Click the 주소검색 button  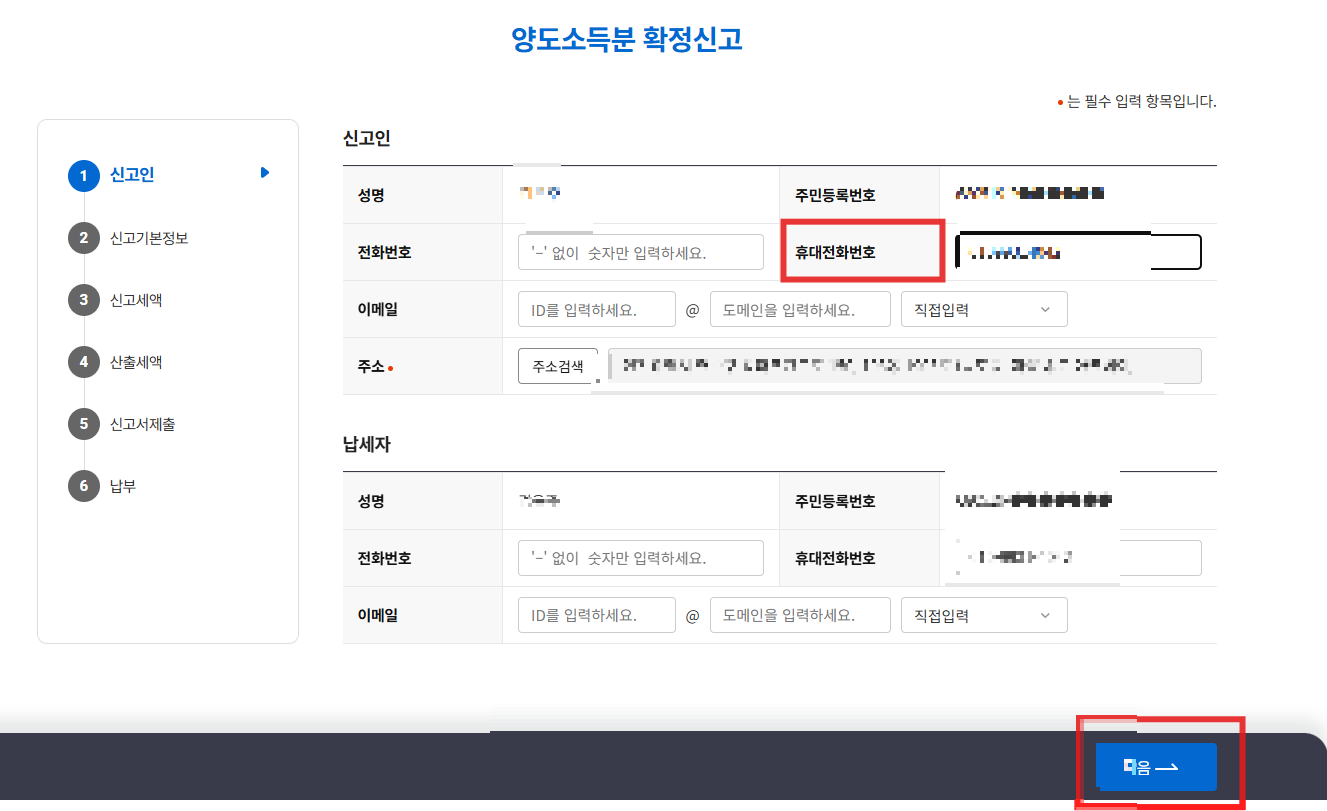558,366
